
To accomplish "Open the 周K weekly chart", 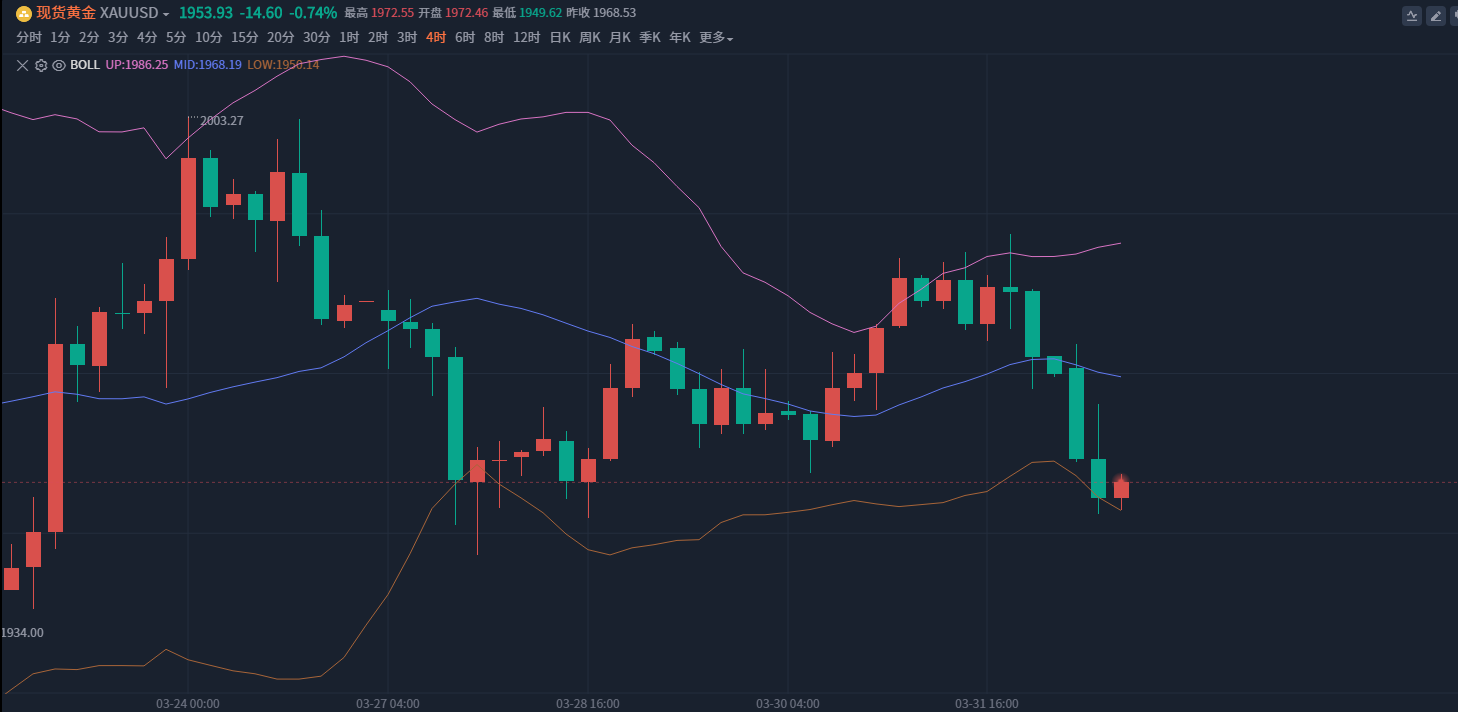I will (590, 38).
